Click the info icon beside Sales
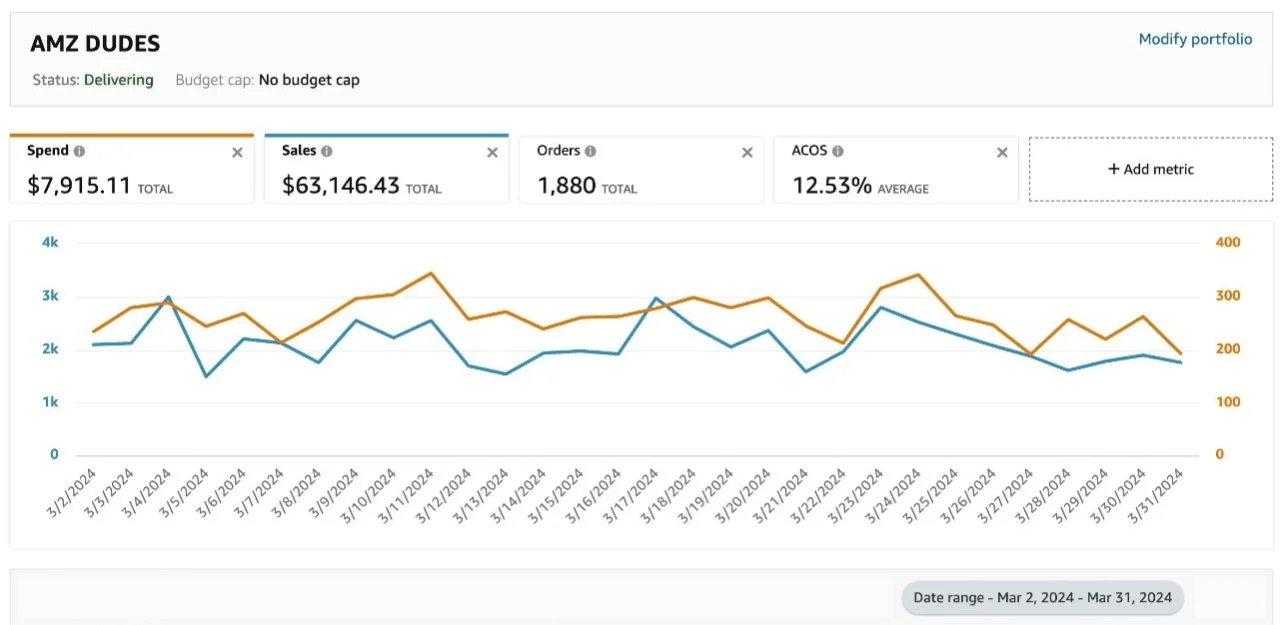This screenshot has height=625, width=1285. [327, 151]
